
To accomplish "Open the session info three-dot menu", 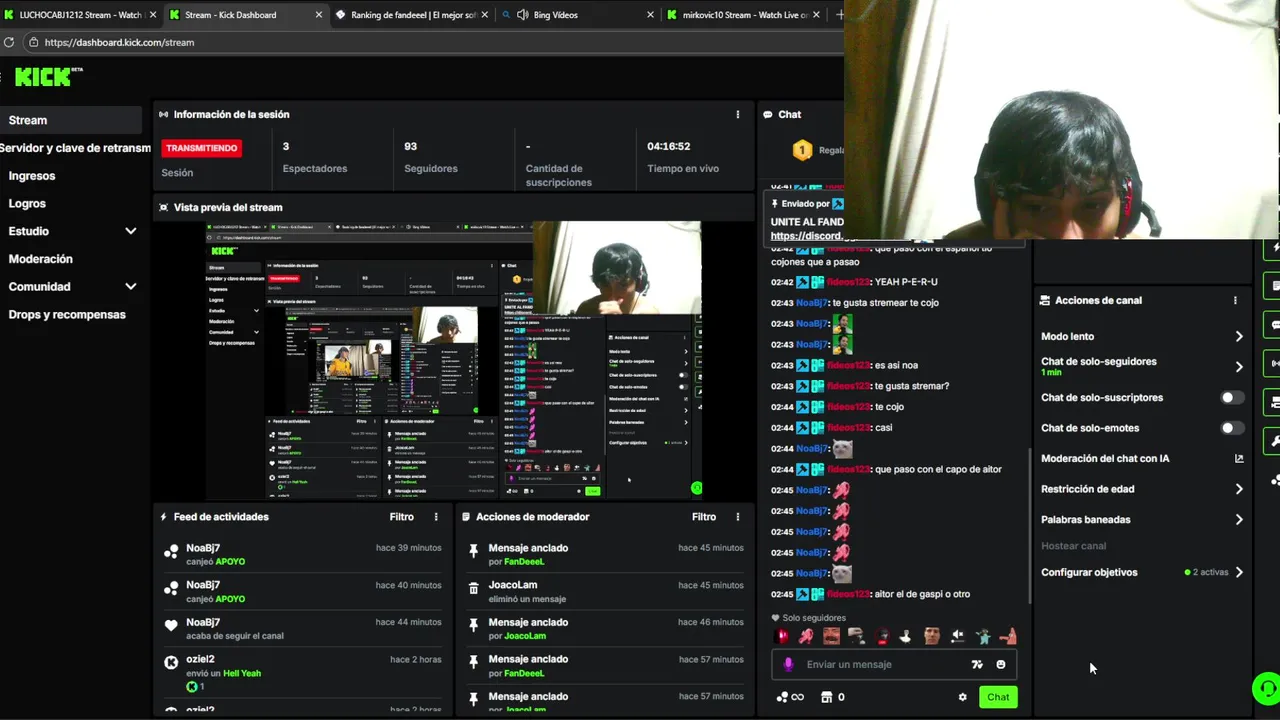I will tap(738, 114).
